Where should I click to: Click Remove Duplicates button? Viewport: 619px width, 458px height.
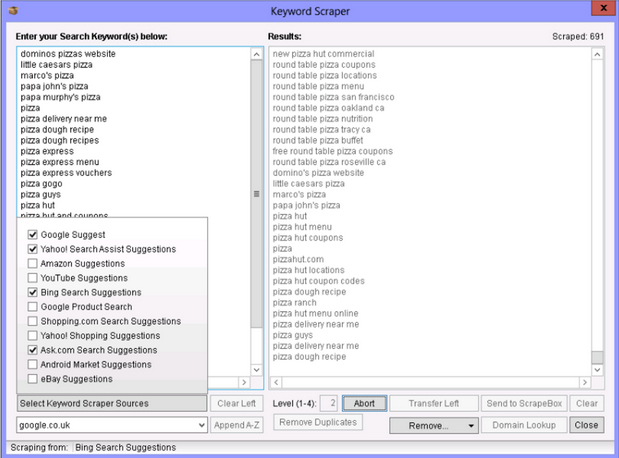318,422
